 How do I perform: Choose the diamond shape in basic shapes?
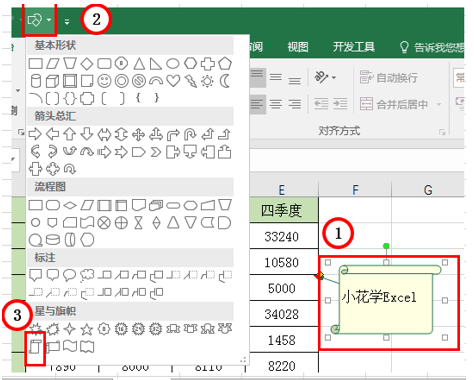[87, 64]
